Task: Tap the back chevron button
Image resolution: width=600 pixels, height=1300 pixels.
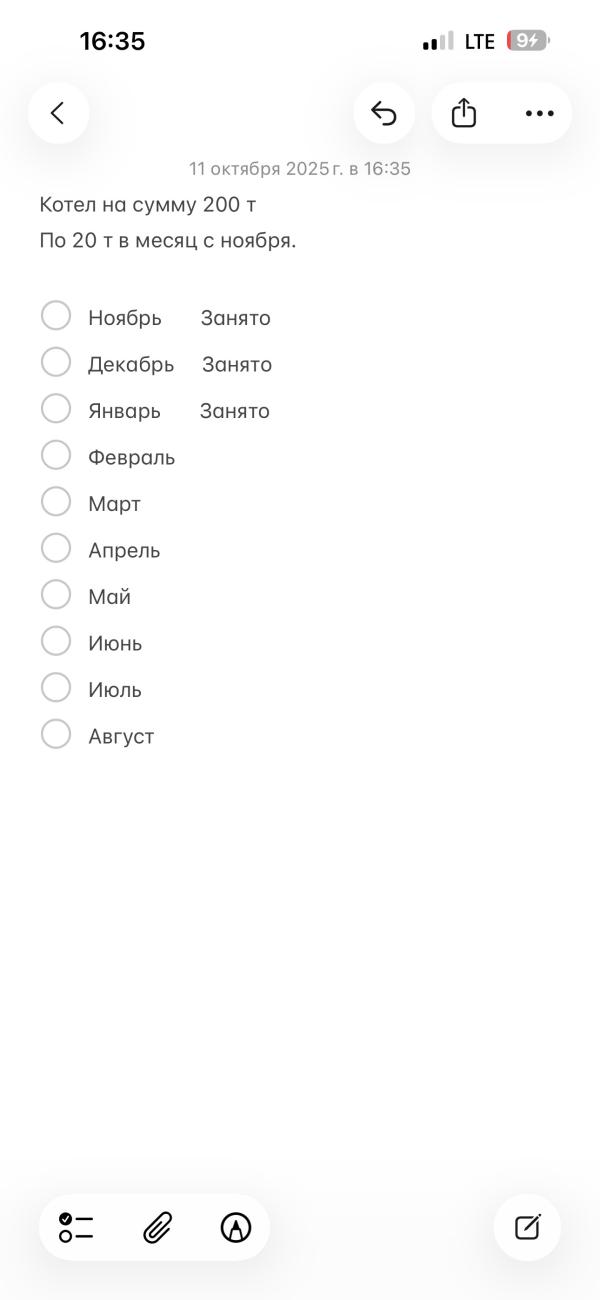Action: (58, 113)
